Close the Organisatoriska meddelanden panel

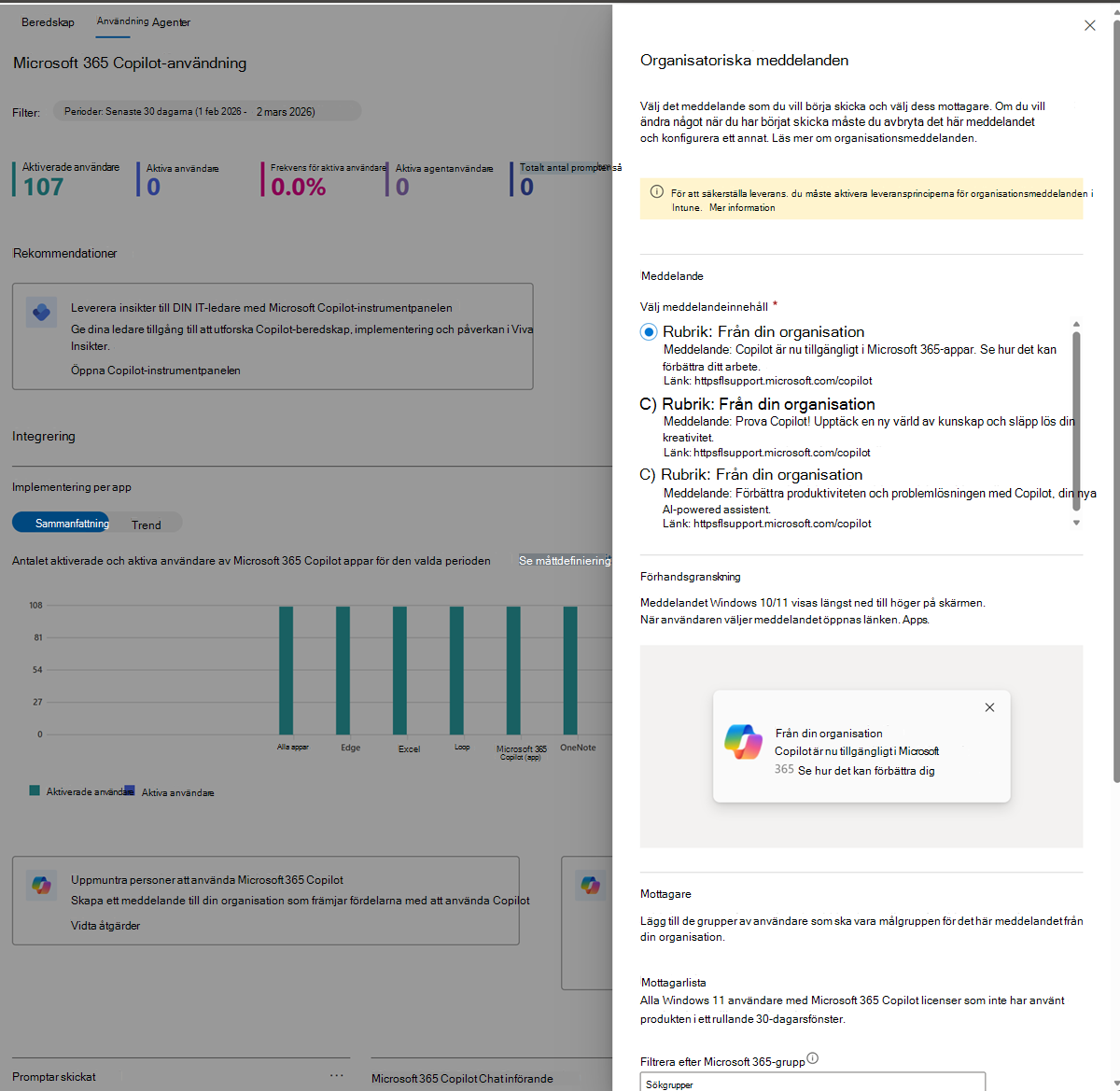[1089, 25]
